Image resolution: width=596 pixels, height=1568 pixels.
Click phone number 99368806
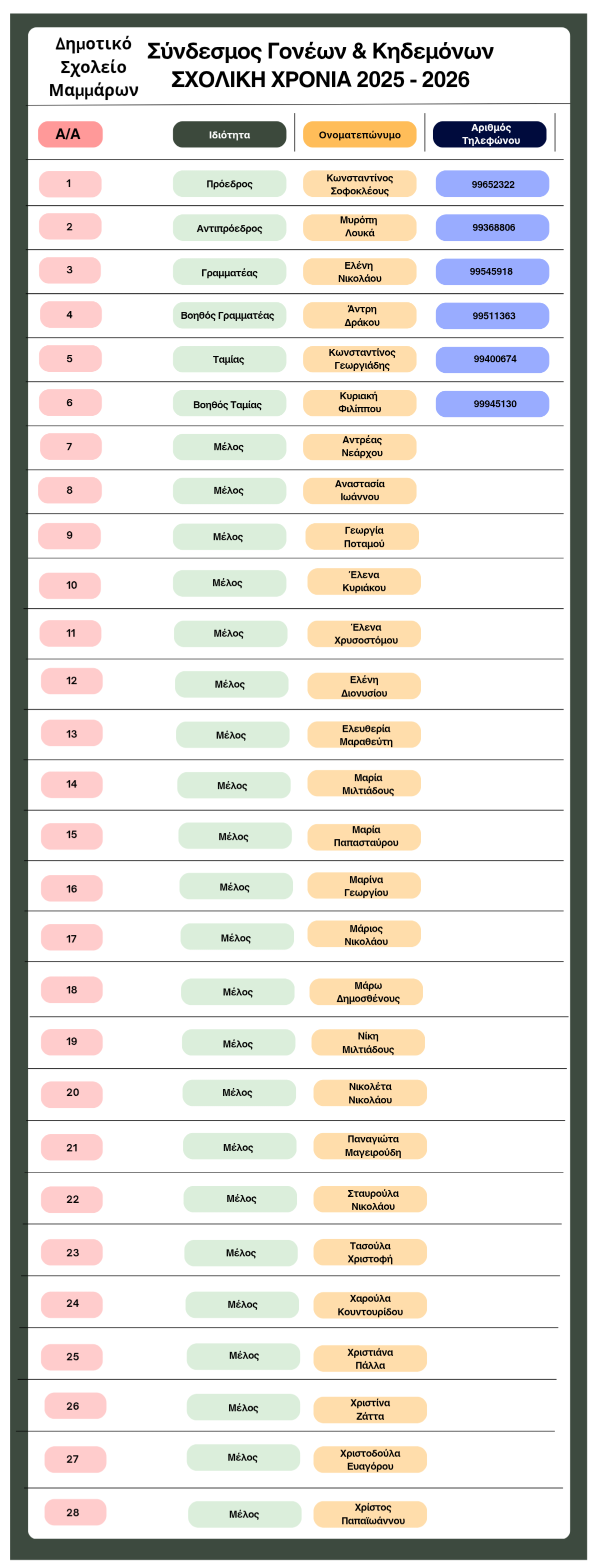pos(492,228)
